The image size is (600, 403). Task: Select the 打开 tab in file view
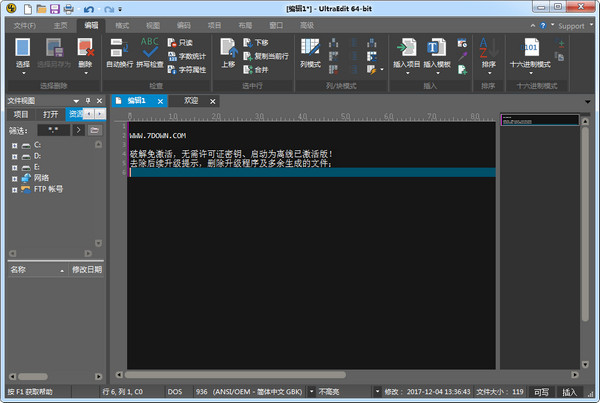(50, 115)
